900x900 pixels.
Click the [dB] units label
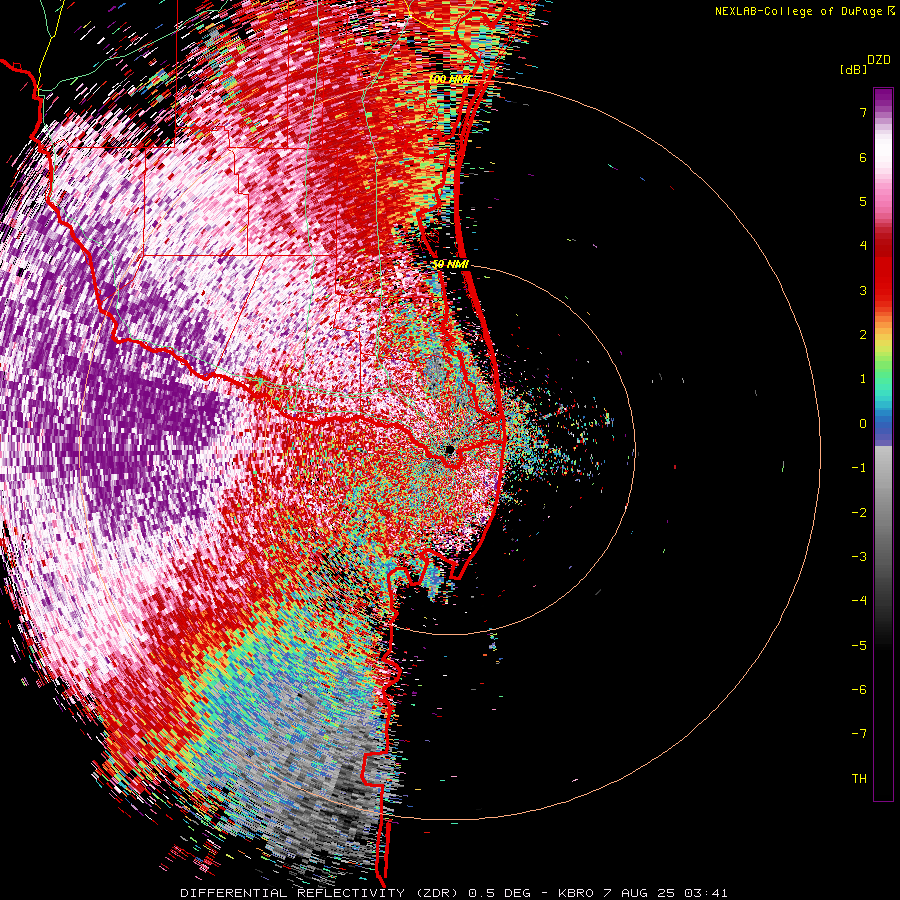pos(853,69)
